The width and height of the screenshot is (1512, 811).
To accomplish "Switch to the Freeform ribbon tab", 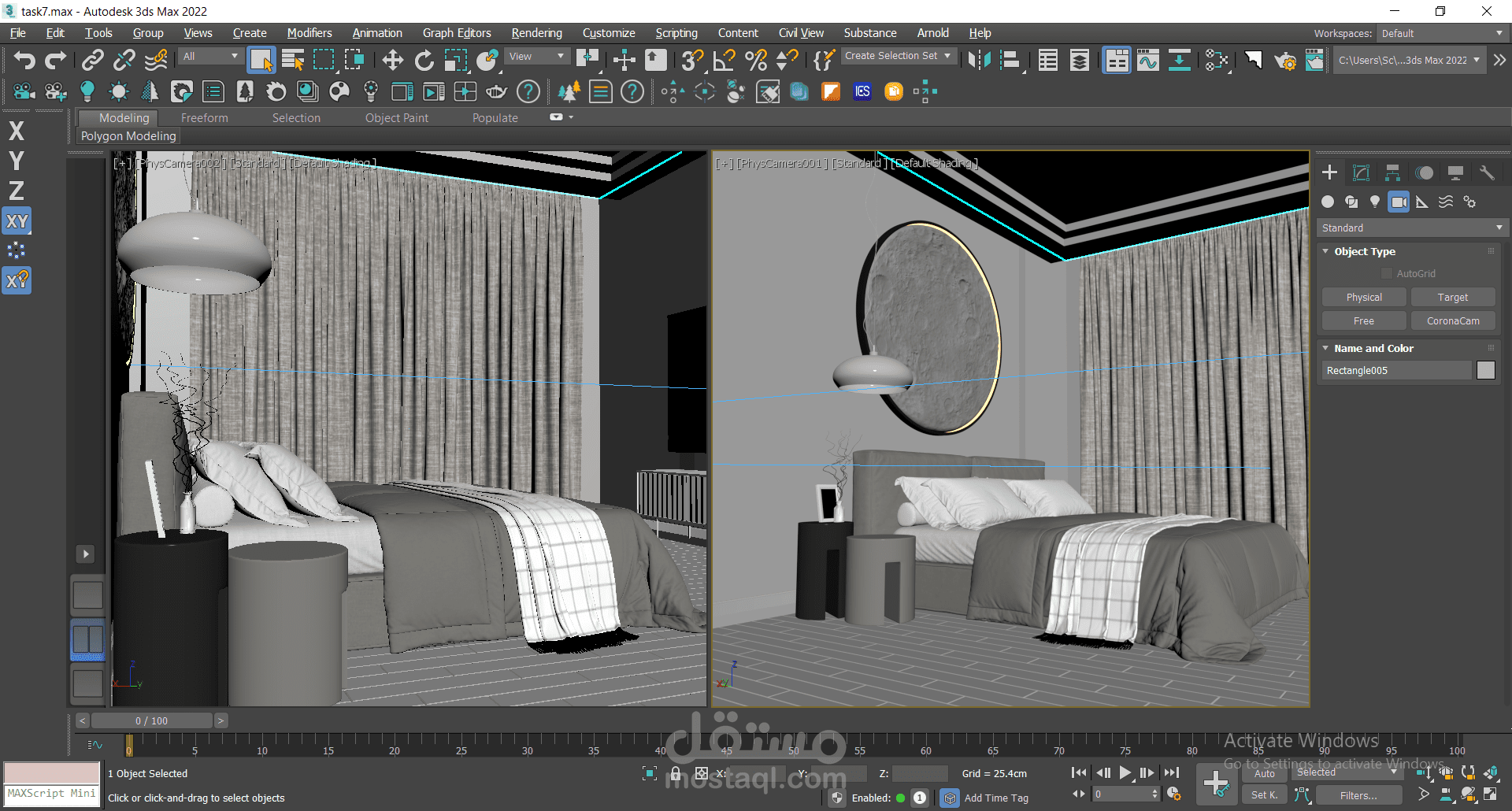I will click(x=205, y=118).
